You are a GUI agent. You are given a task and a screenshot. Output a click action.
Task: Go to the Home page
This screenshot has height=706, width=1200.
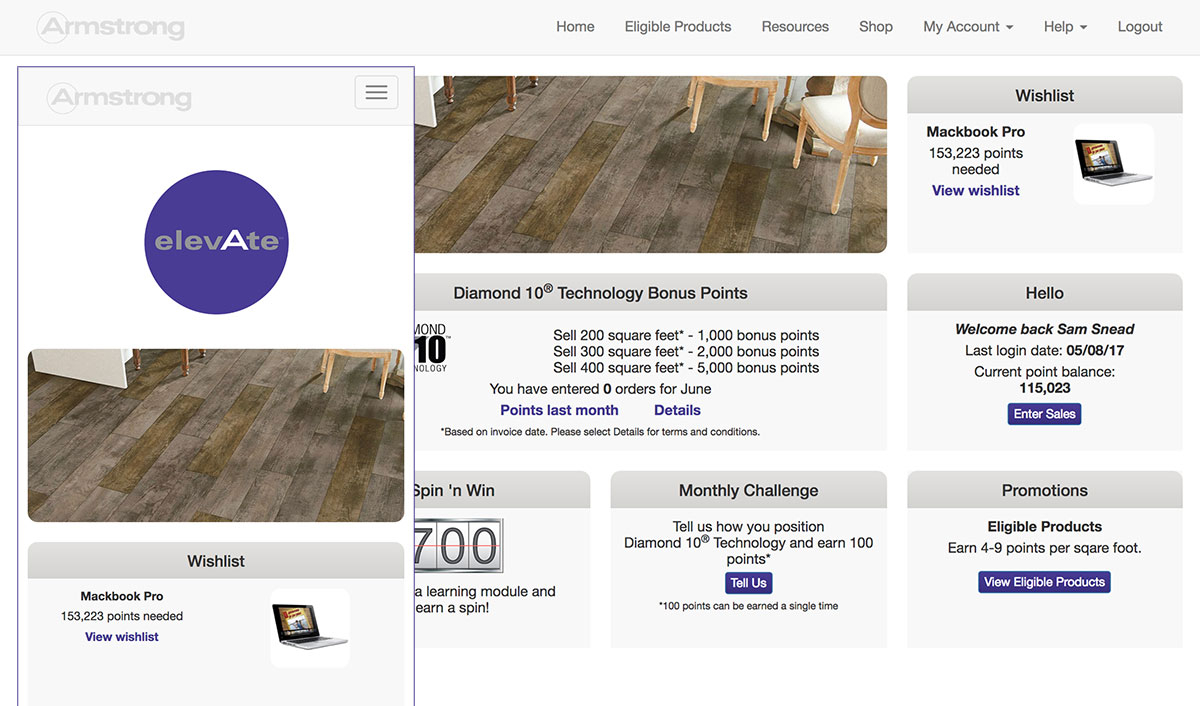[575, 27]
